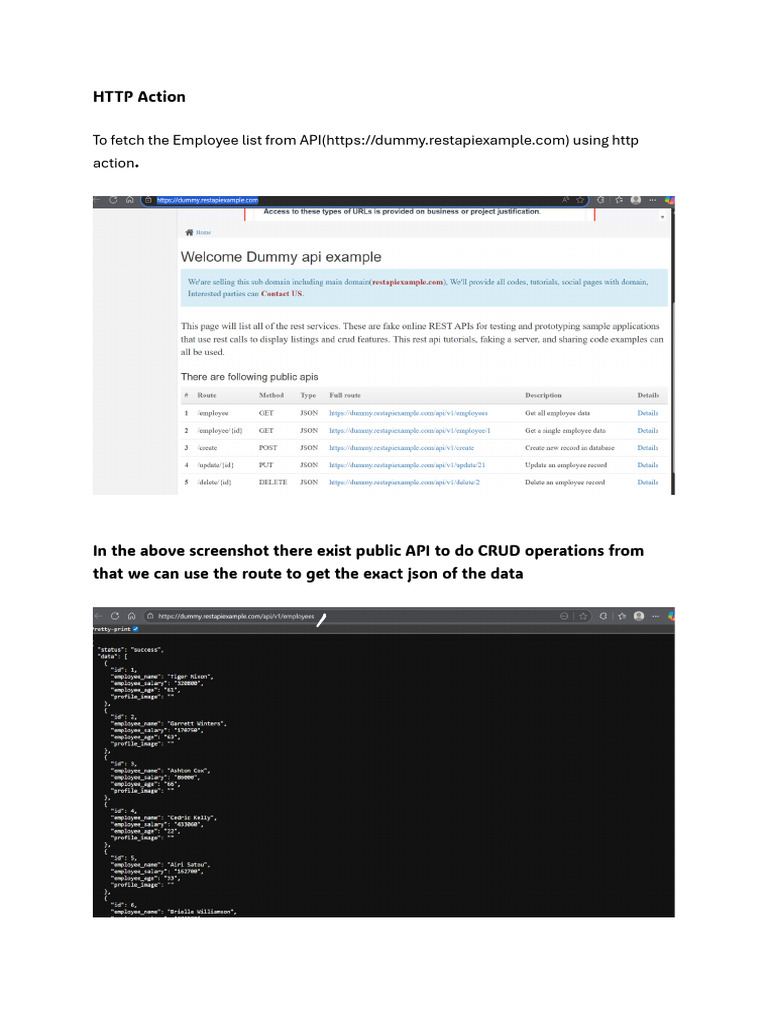This screenshot has height=1024, width=768.
Task: Click the profile avatar in the JSON browser toolbar
Action: 639,616
